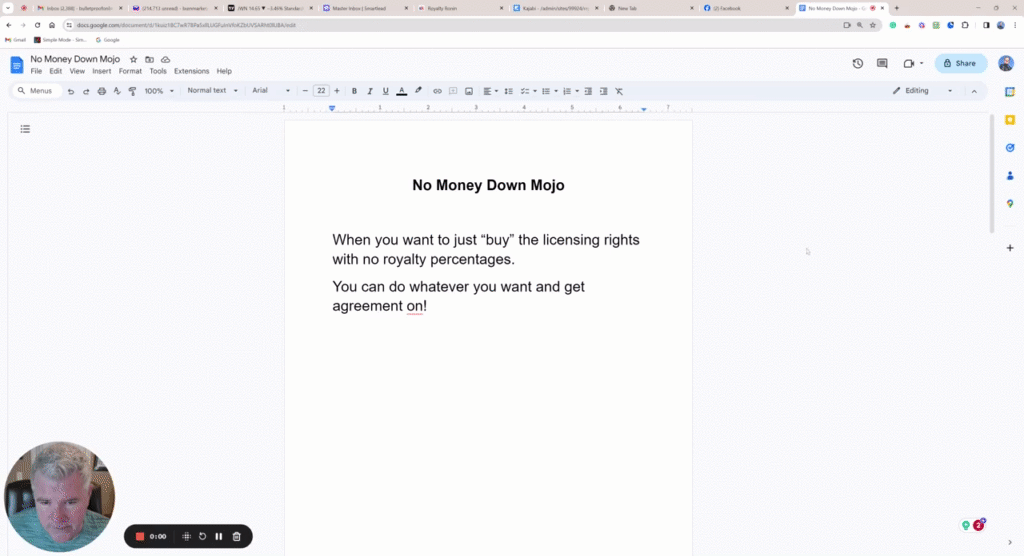Expand the checklist options arrow
Screen dimensions: 1024x556
click(535, 91)
